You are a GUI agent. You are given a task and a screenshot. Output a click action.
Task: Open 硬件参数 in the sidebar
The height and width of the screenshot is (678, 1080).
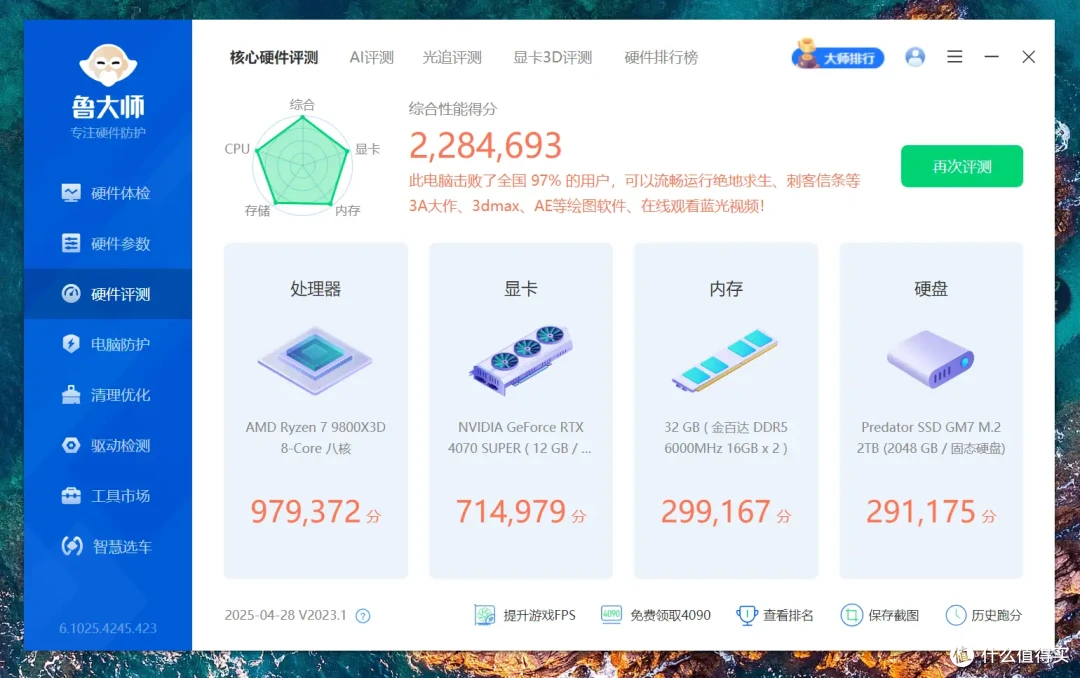[x=107, y=243]
